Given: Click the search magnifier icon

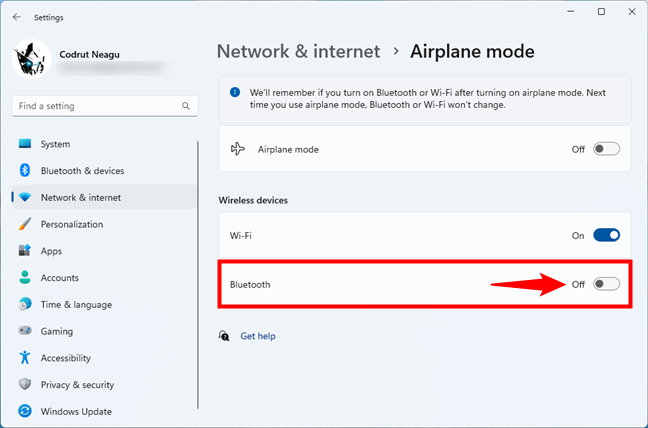Looking at the screenshot, I should click(x=186, y=106).
